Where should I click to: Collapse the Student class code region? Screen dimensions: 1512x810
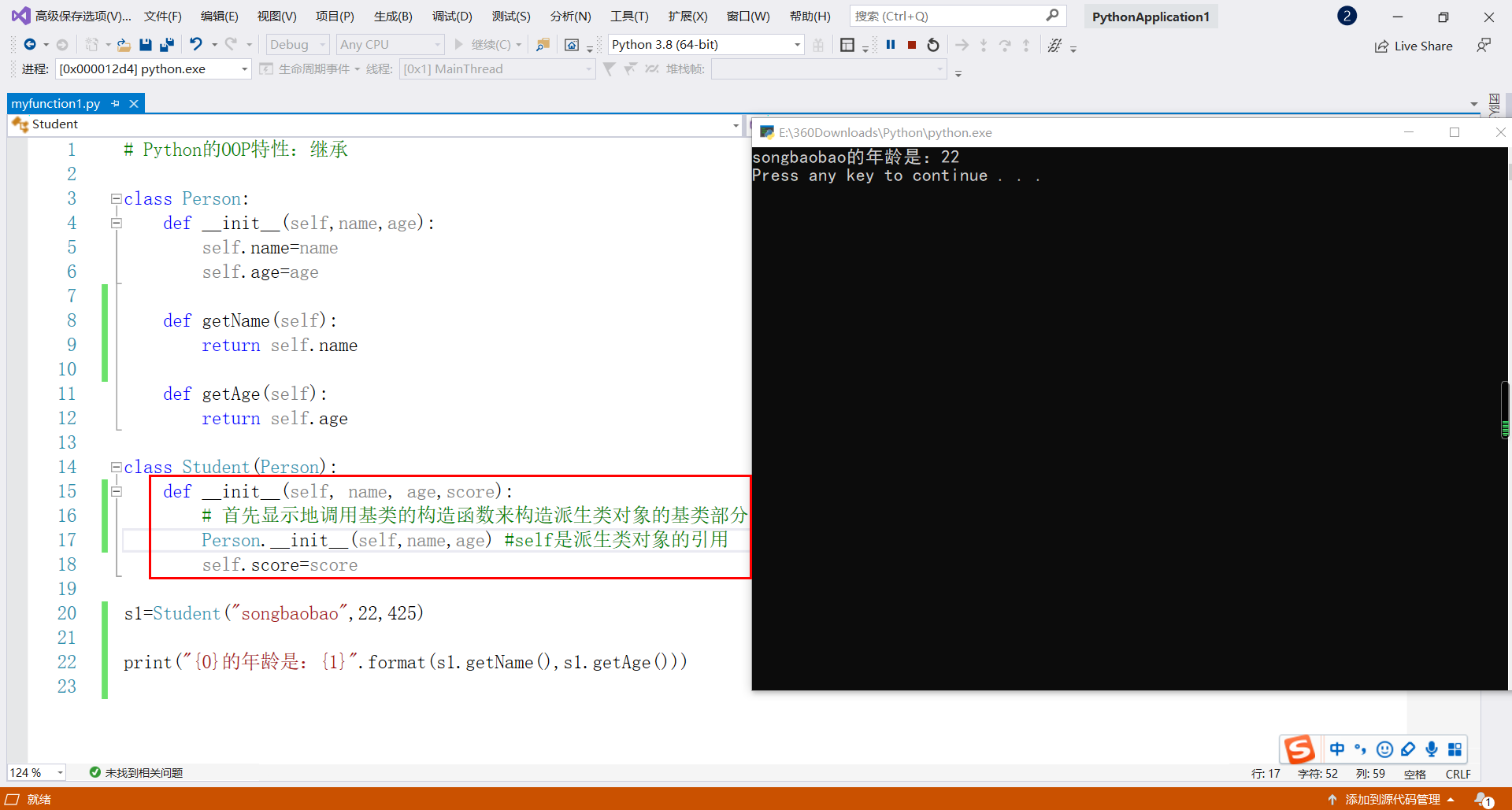click(x=116, y=466)
